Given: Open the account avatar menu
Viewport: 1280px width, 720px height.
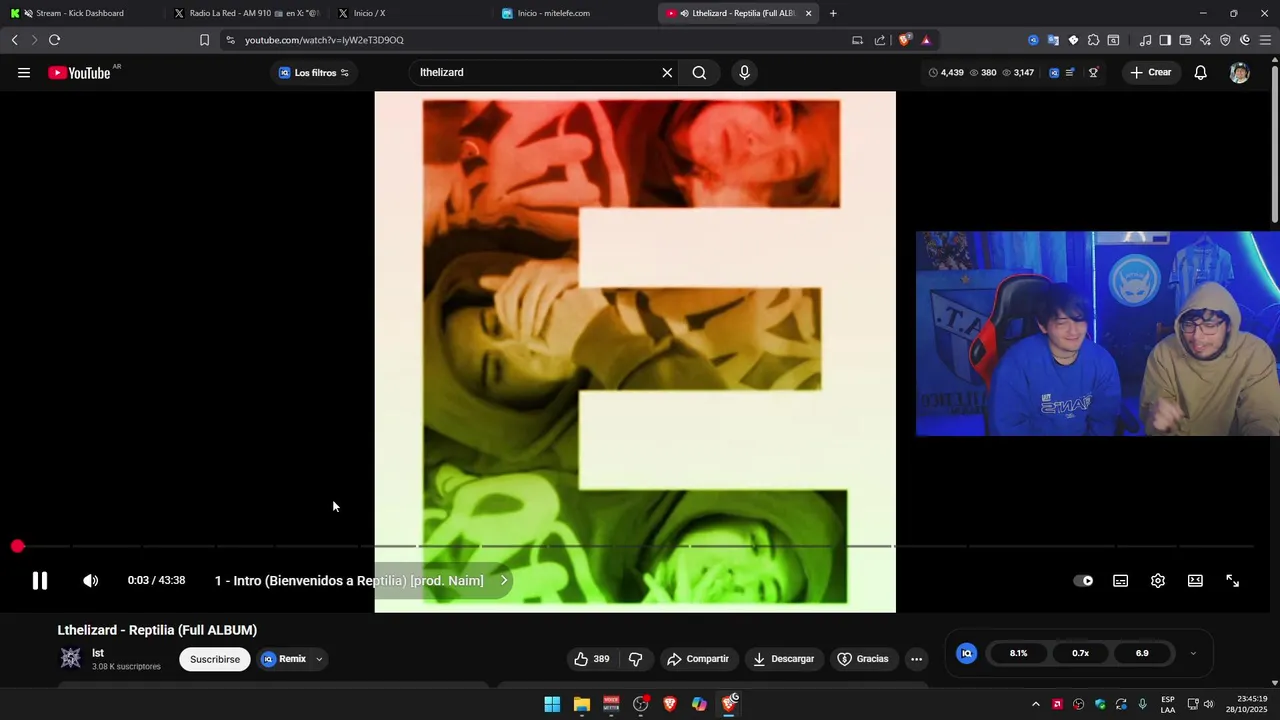Looking at the screenshot, I should point(1239,73).
